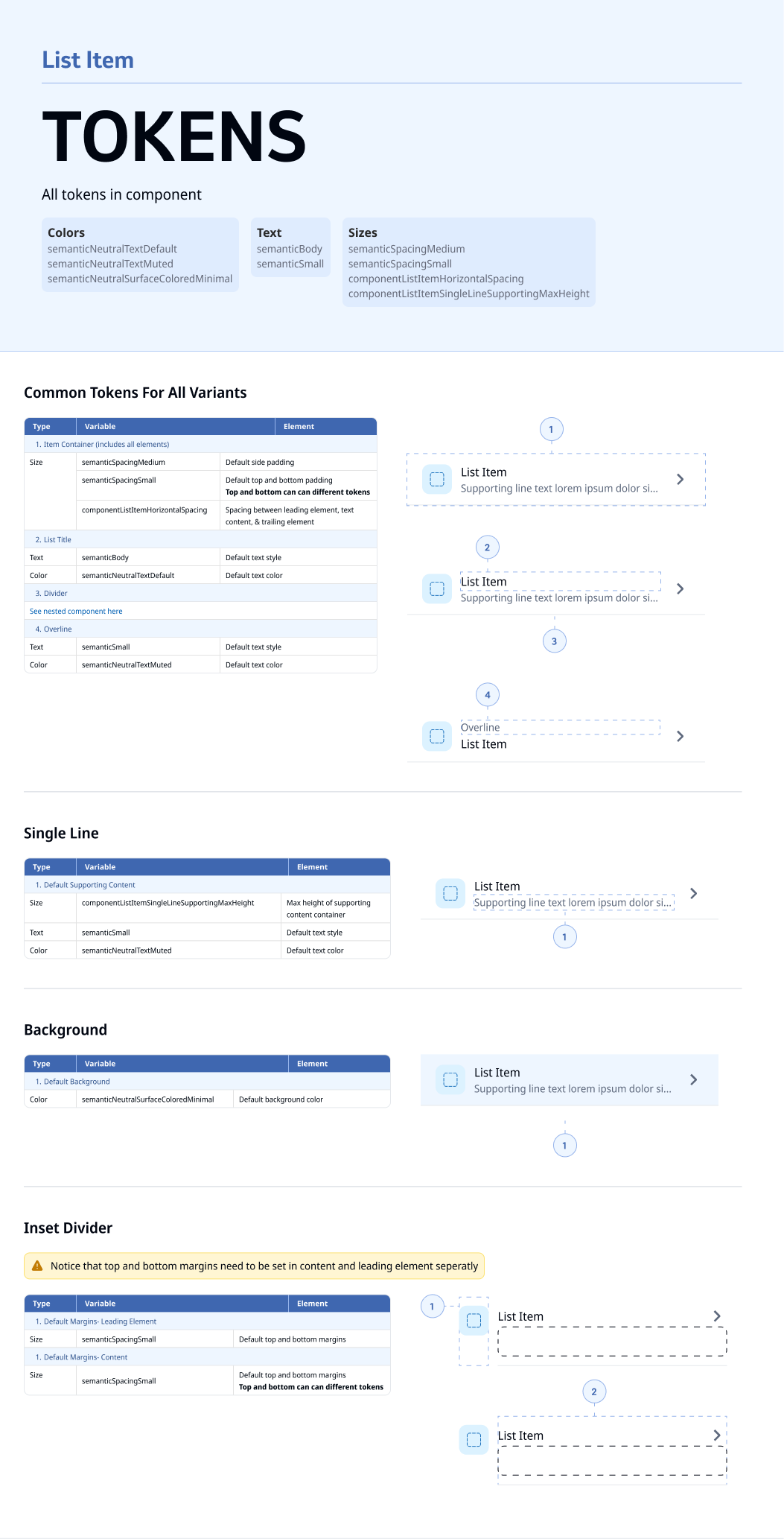Click '1. Default Margins- Leading Element' row
This screenshot has width=784, height=1539.
pos(207,1321)
